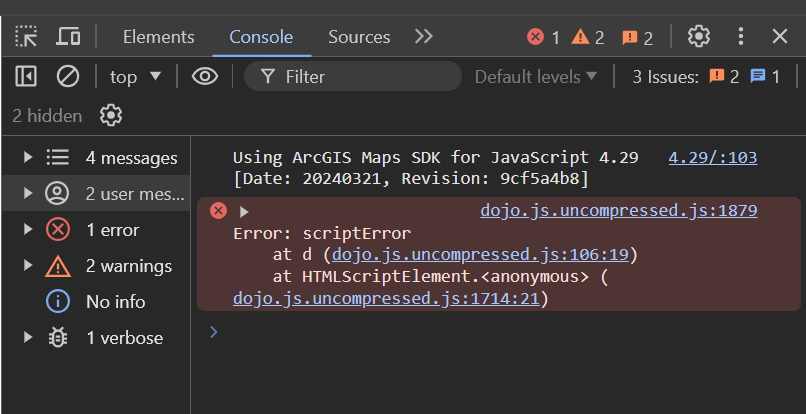Open console settings gear beside hidden count
This screenshot has height=414, width=806.
(111, 116)
